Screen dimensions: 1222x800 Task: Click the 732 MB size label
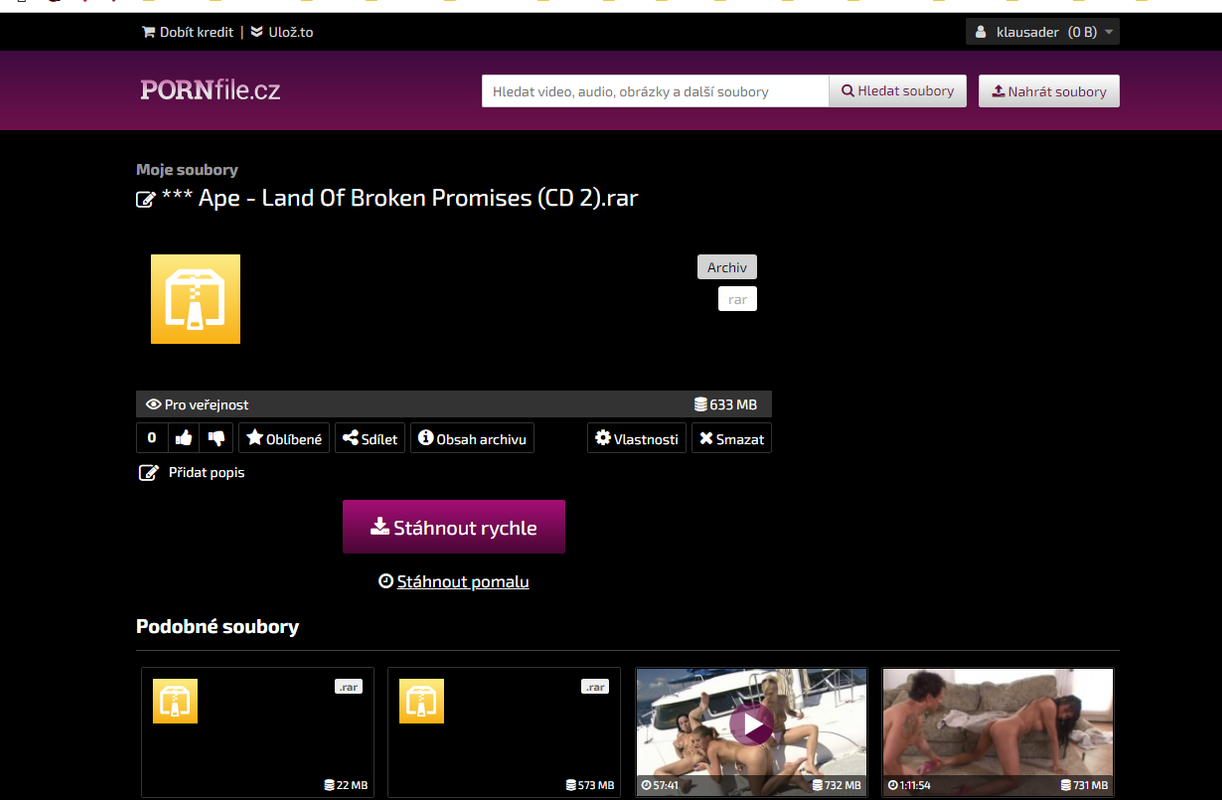click(x=837, y=785)
